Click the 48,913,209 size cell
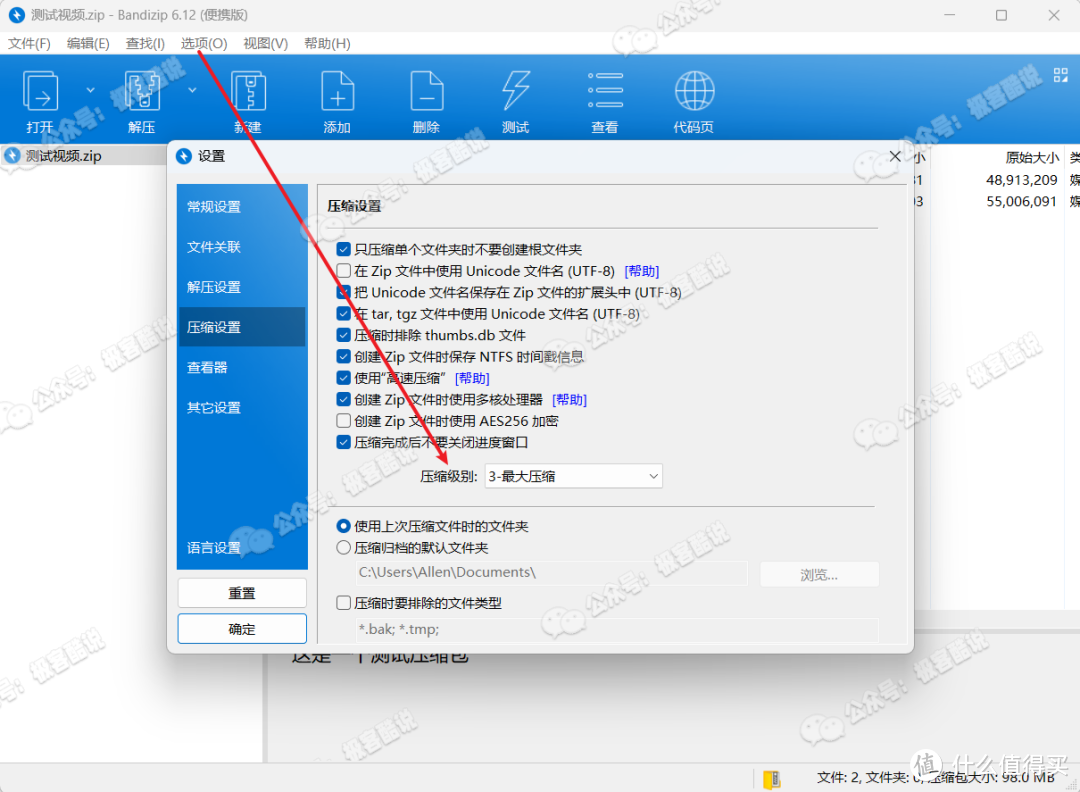Viewport: 1080px width, 792px height. click(x=1021, y=180)
